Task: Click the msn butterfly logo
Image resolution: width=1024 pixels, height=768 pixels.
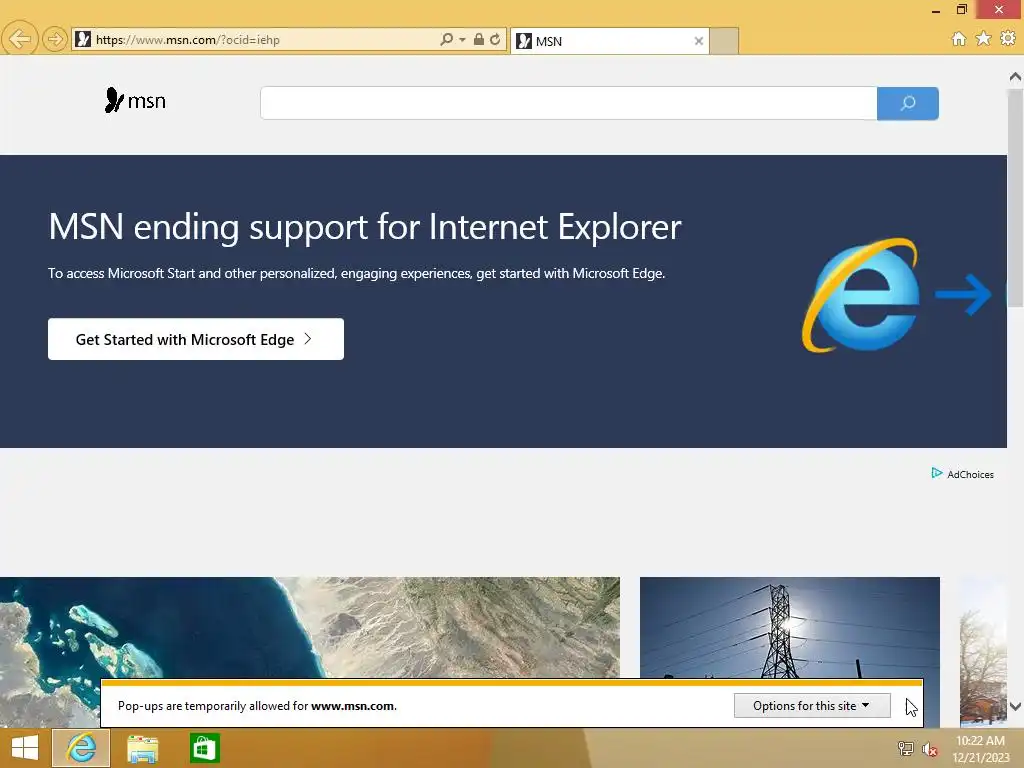Action: [x=135, y=101]
